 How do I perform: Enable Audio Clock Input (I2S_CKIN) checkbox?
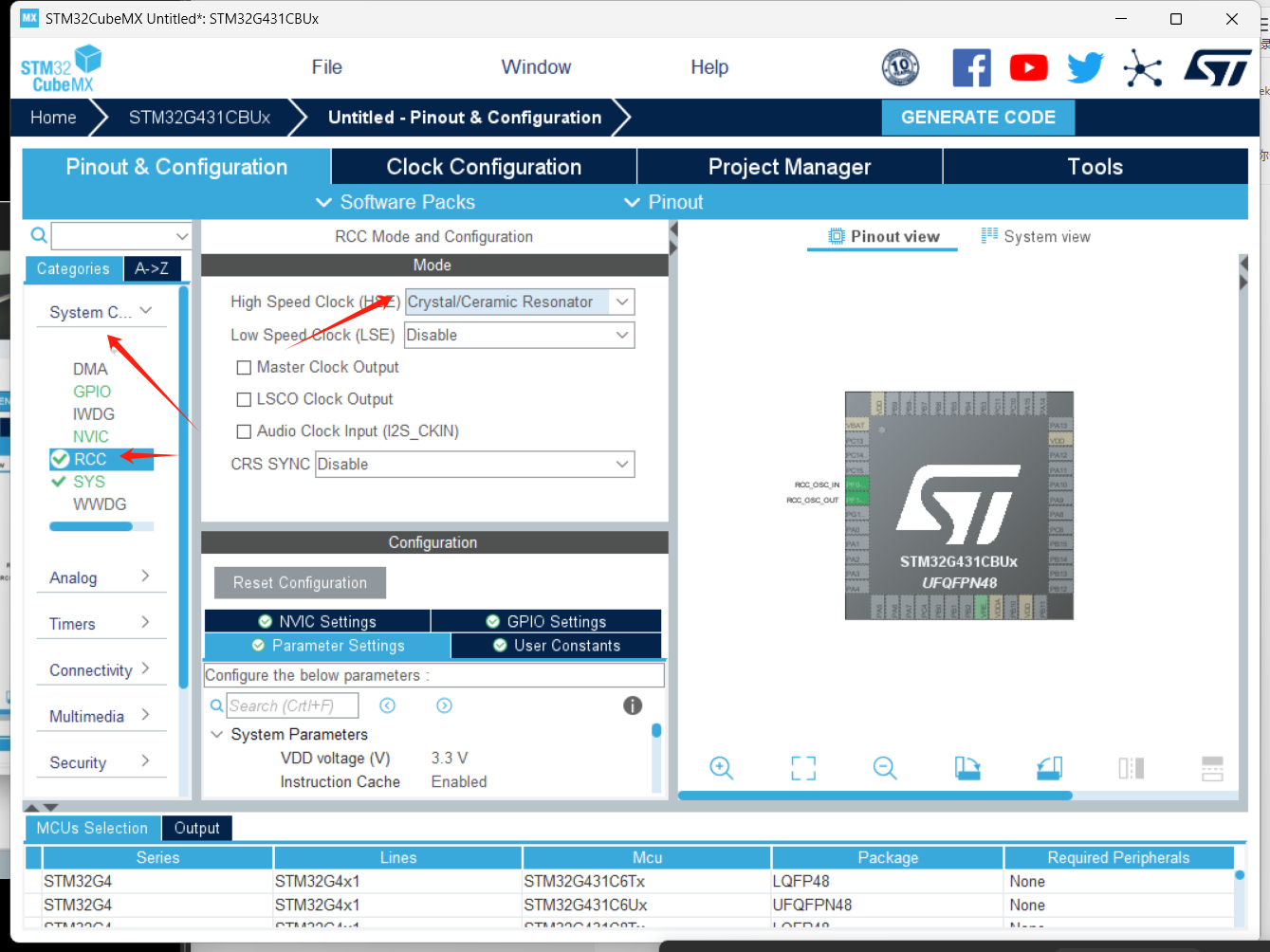coord(244,431)
